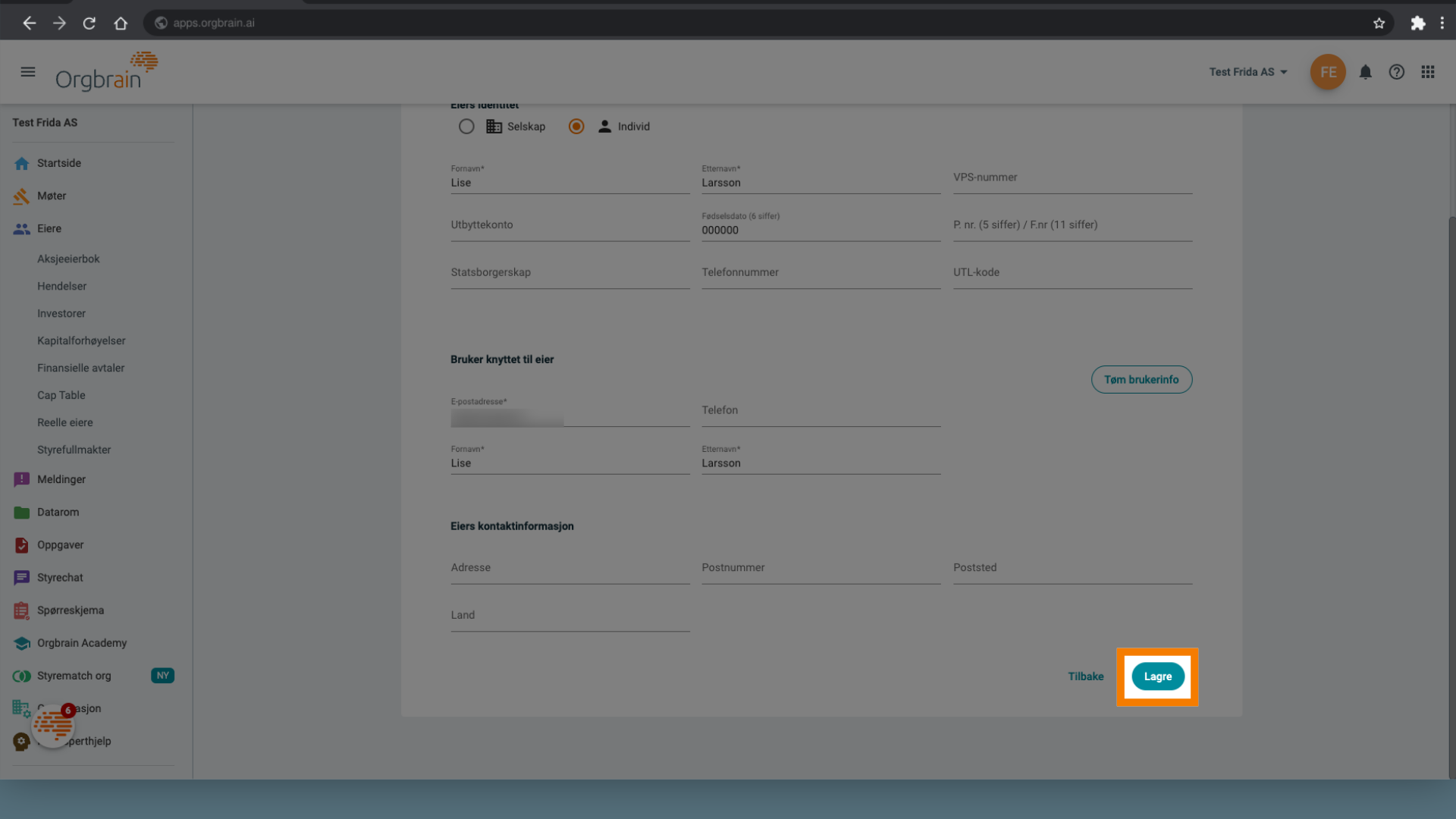Click the Statsborgerskap field
1456x819 pixels.
pos(570,273)
